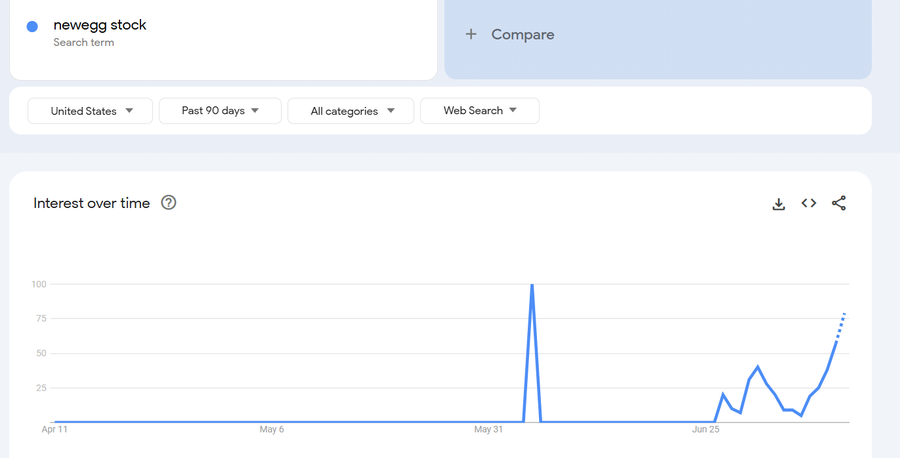Edit the newegg stock search term
This screenshot has width=900, height=458.
(x=100, y=25)
